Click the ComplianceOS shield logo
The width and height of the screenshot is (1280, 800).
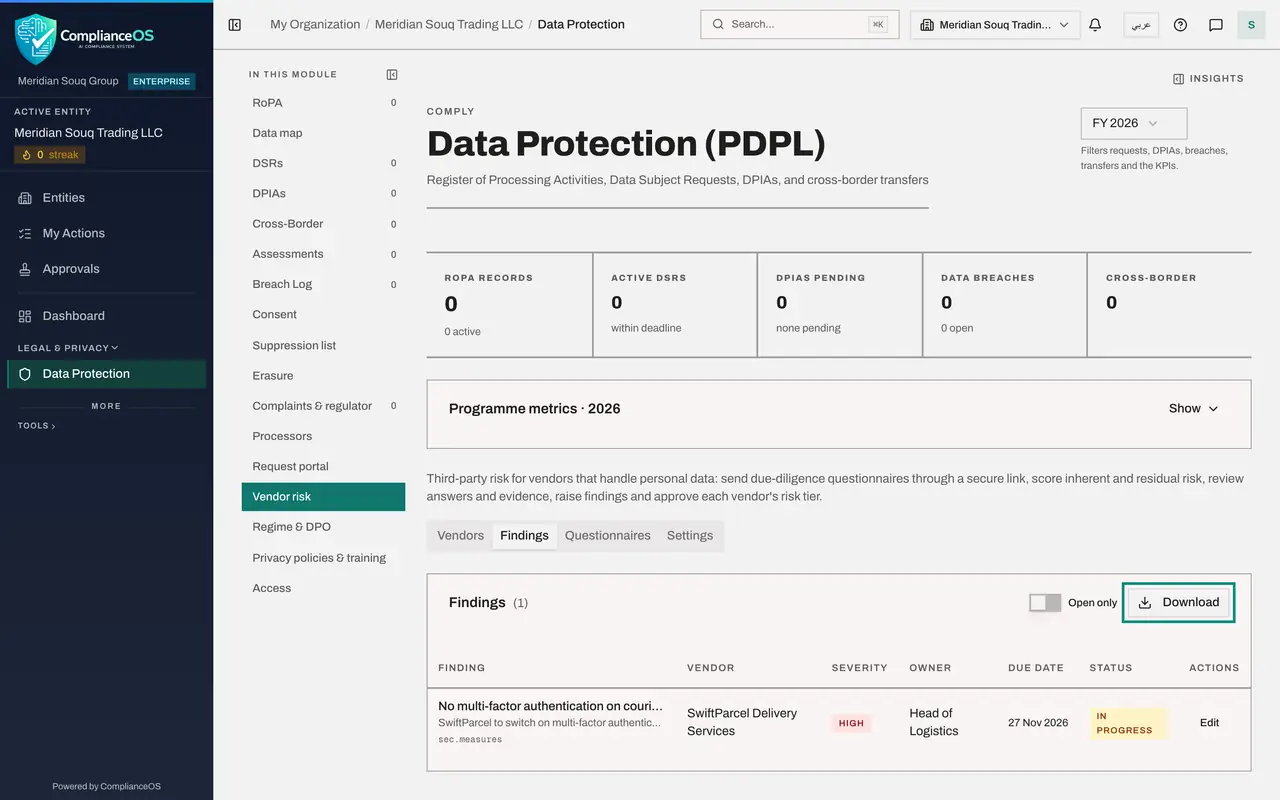click(36, 39)
